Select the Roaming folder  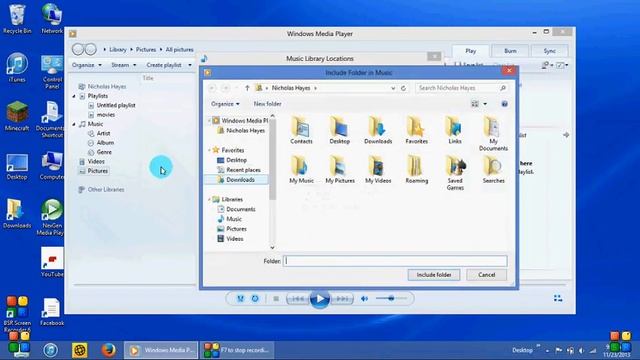click(416, 170)
